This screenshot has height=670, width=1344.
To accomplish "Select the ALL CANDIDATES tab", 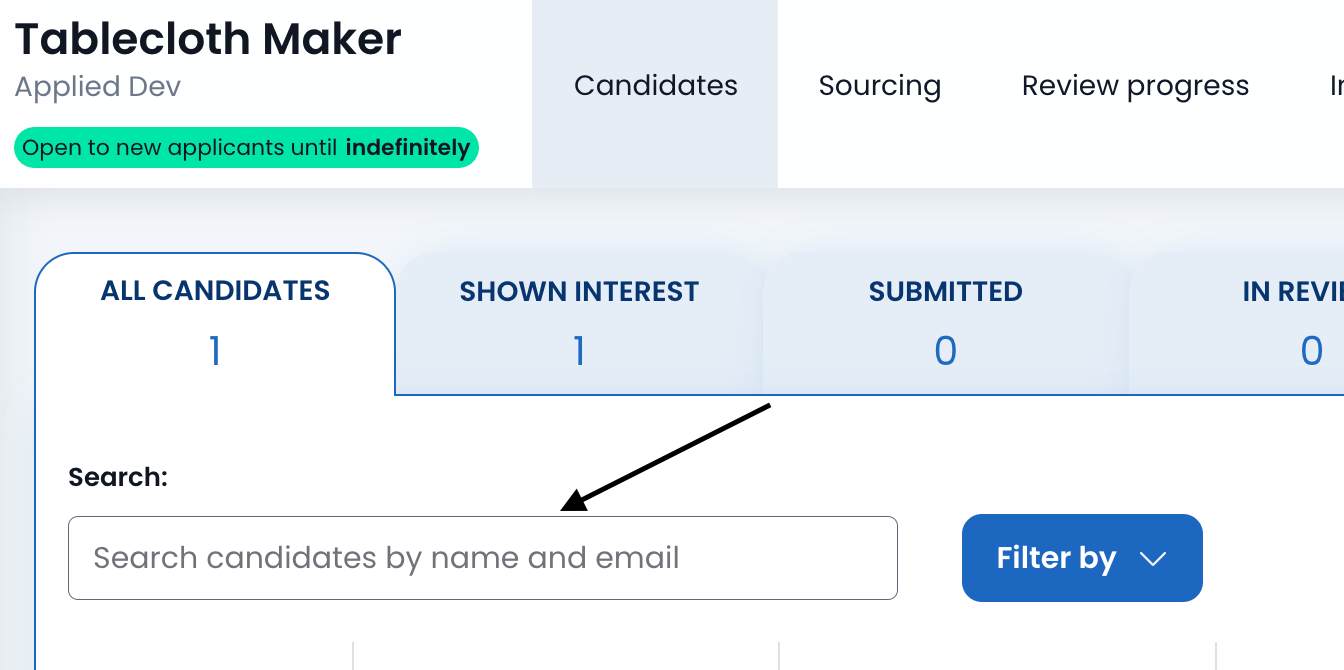I will coord(215,291).
